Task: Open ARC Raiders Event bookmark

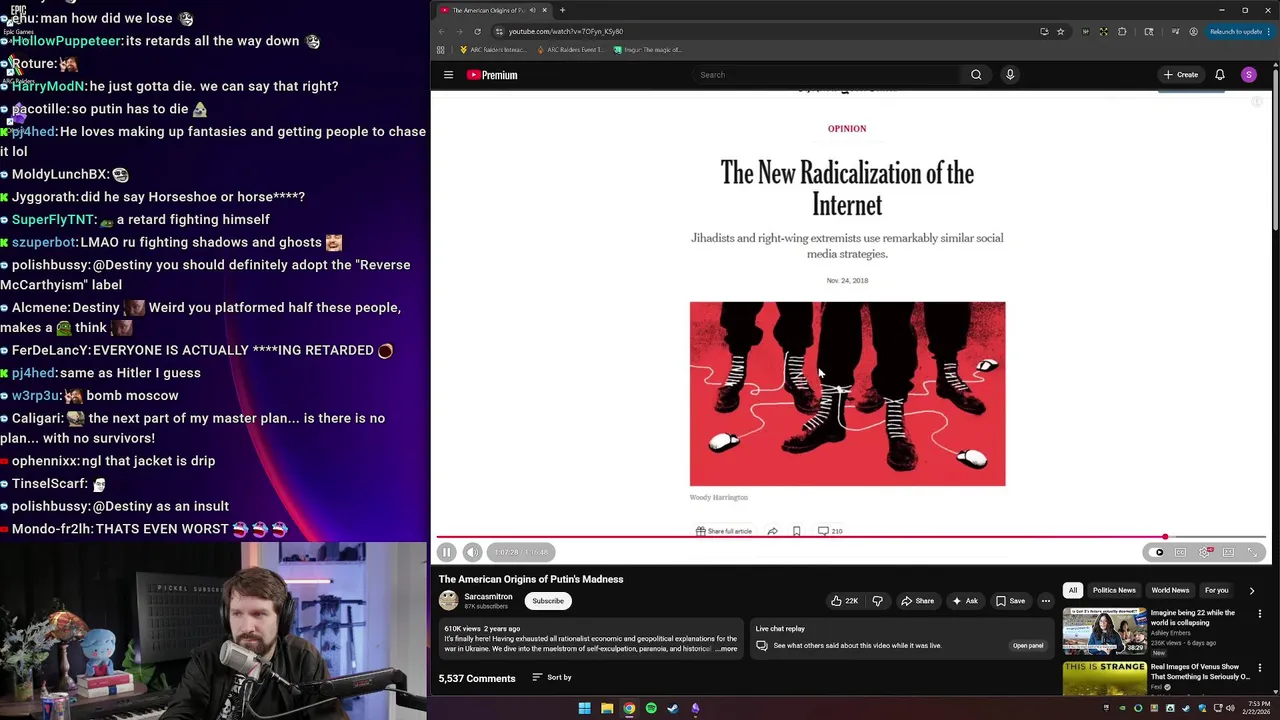Action: [569, 49]
